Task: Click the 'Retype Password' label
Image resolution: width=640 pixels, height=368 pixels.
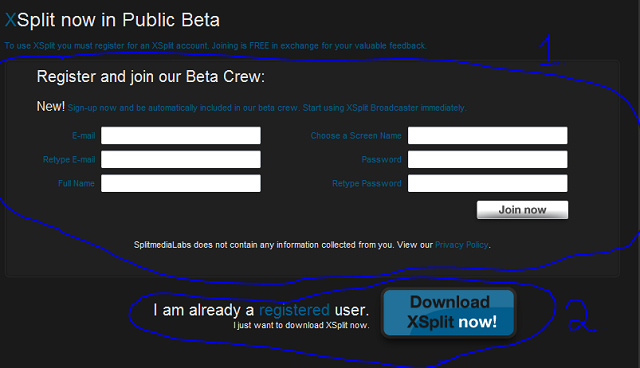Action: (x=367, y=184)
